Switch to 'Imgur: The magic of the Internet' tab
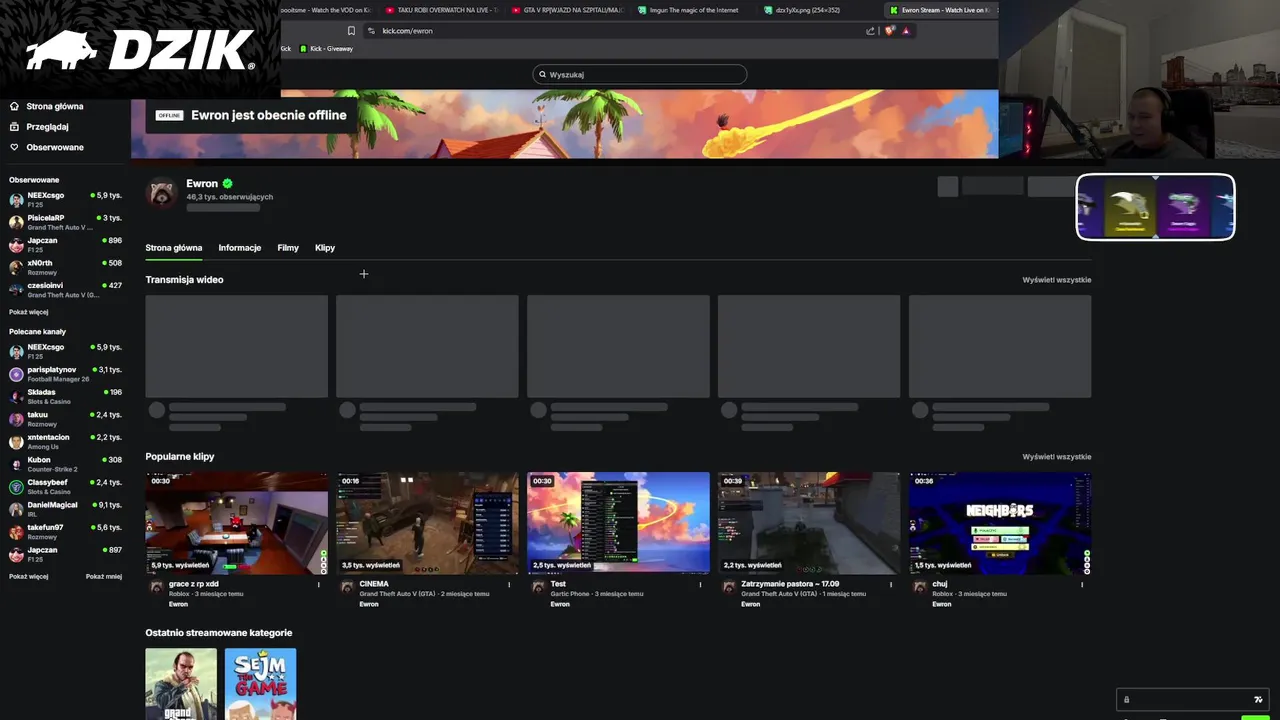Screen dimensions: 1280x720 (692, 10)
